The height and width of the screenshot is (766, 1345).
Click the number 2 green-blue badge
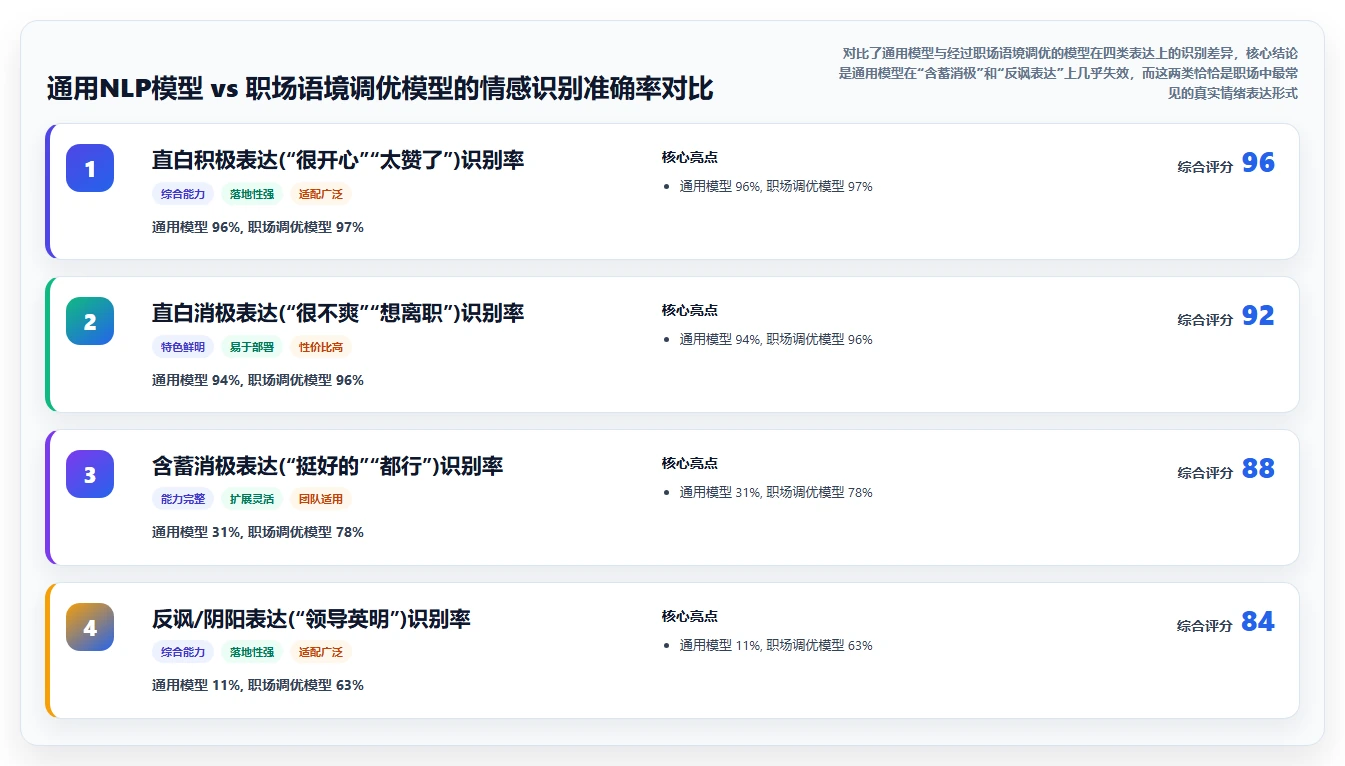(90, 321)
